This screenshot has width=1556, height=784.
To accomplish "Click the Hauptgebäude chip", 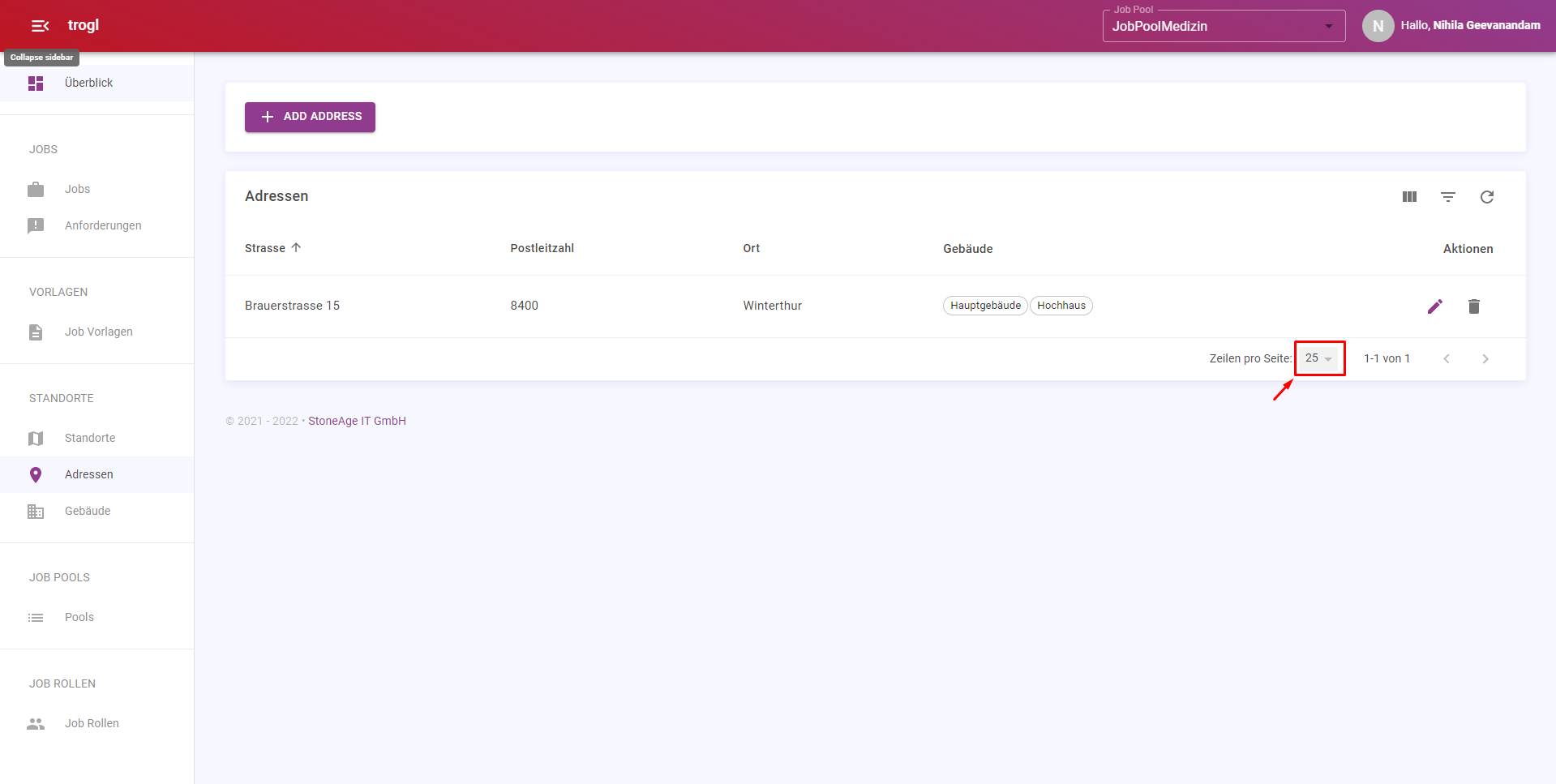I will pyautogui.click(x=985, y=306).
